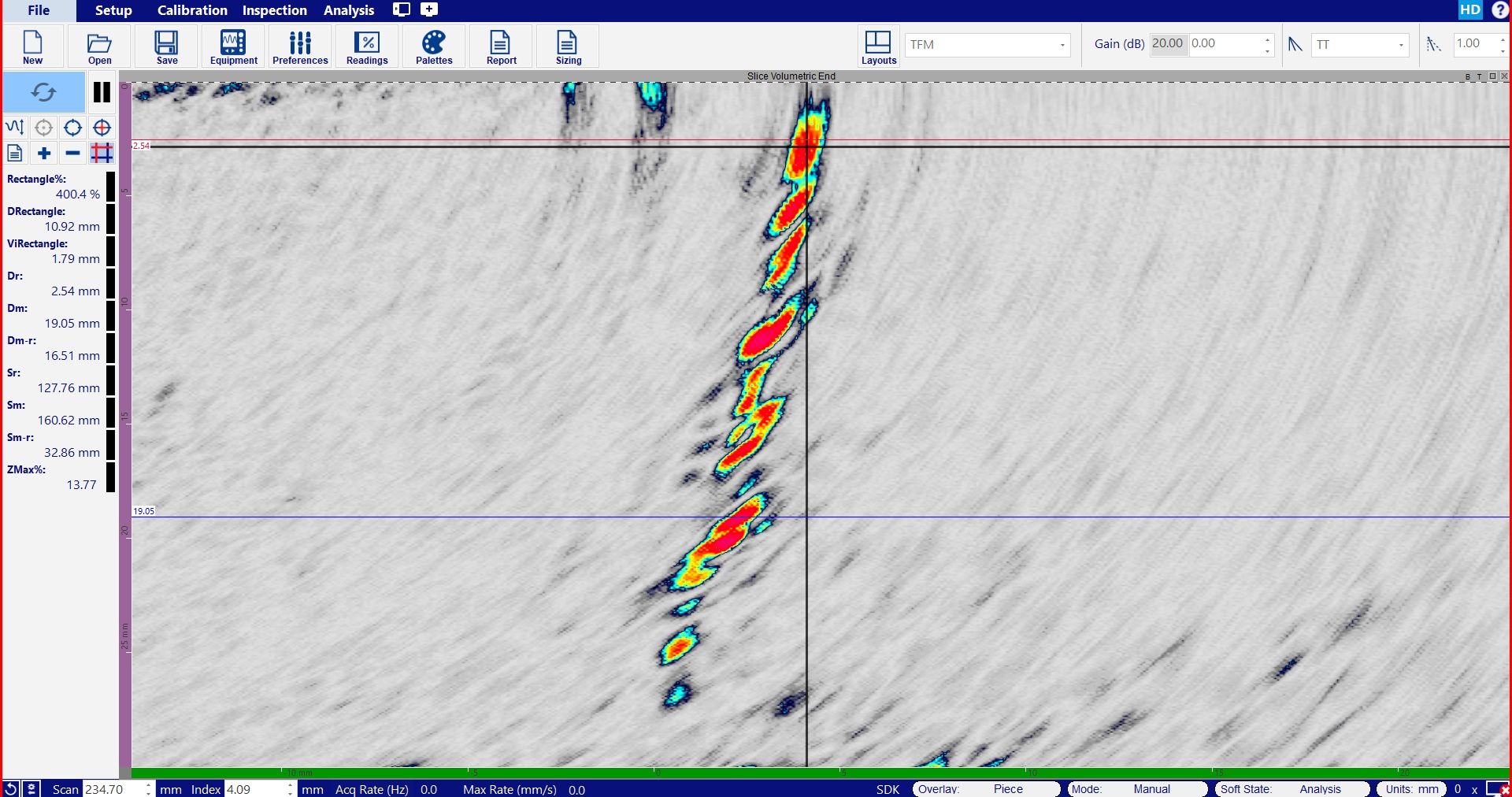Image resolution: width=1512 pixels, height=797 pixels.
Task: Click the Equipment toolbar icon
Action: point(233,47)
